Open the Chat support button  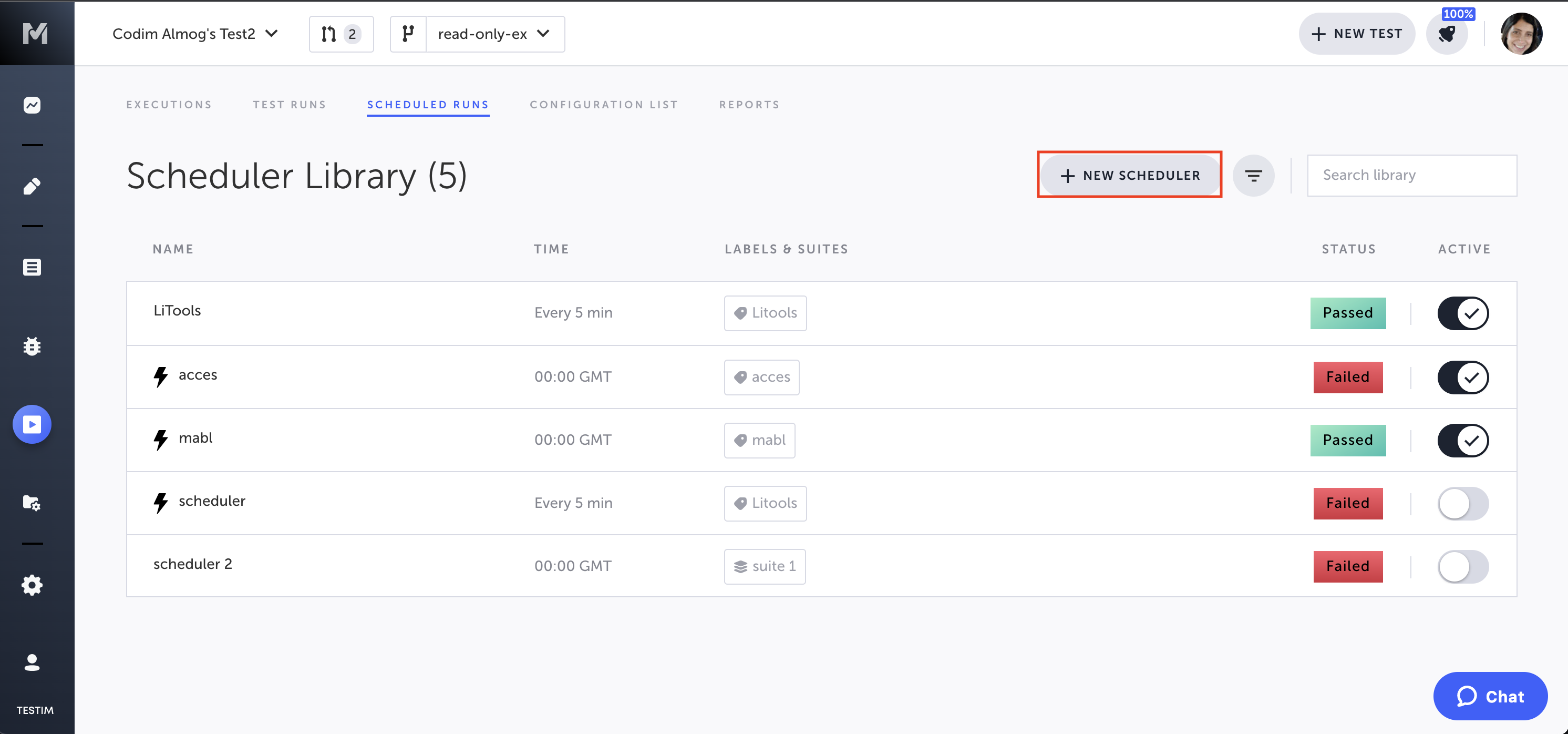point(1490,696)
